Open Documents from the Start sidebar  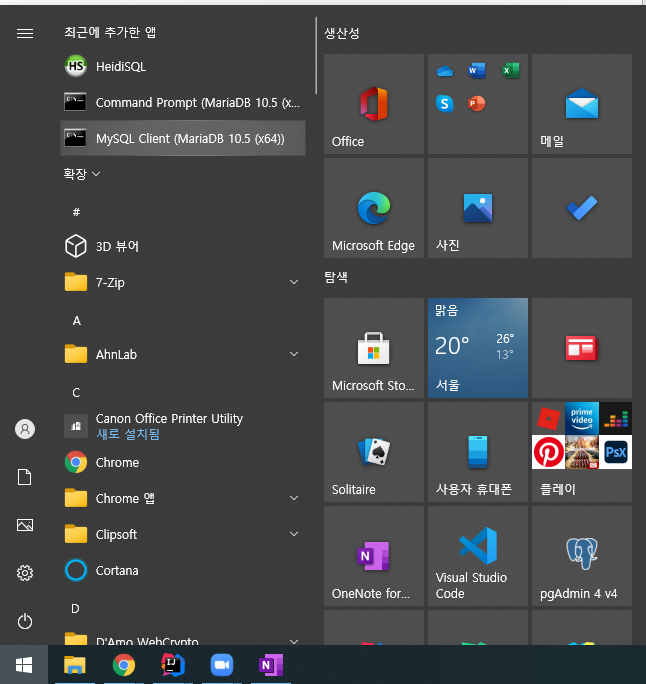24,477
